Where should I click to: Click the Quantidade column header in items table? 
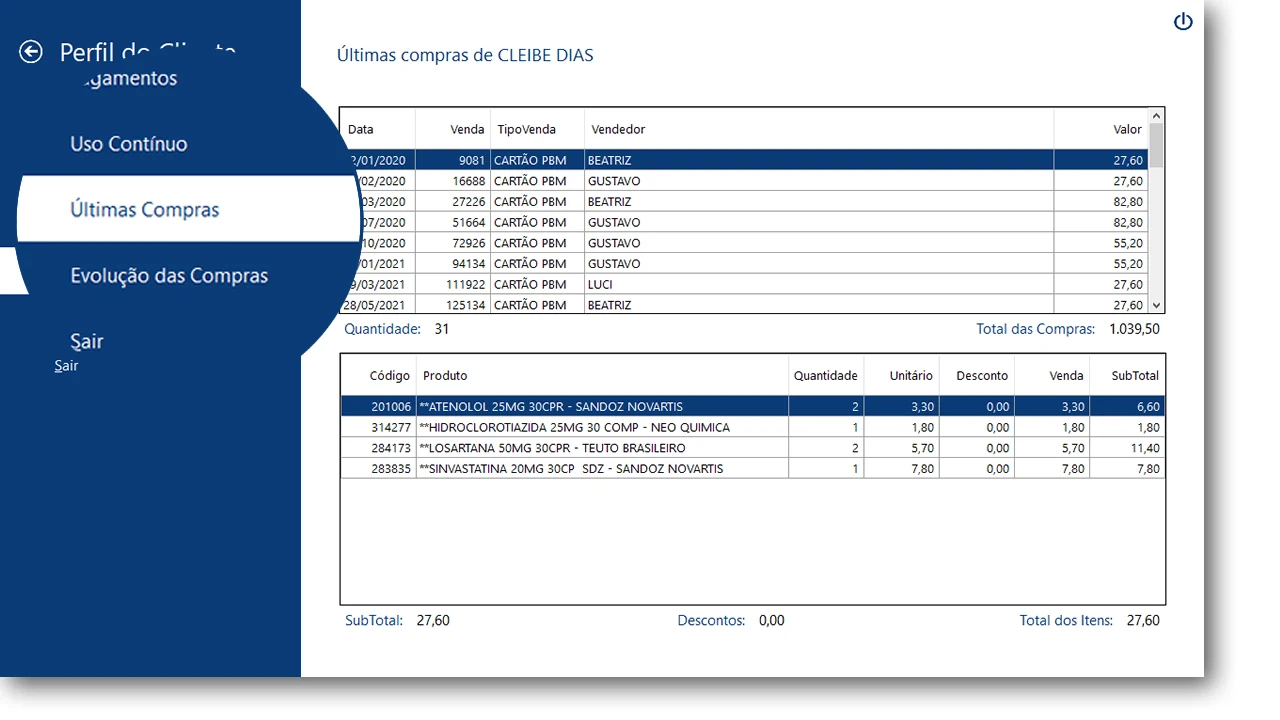tap(826, 376)
